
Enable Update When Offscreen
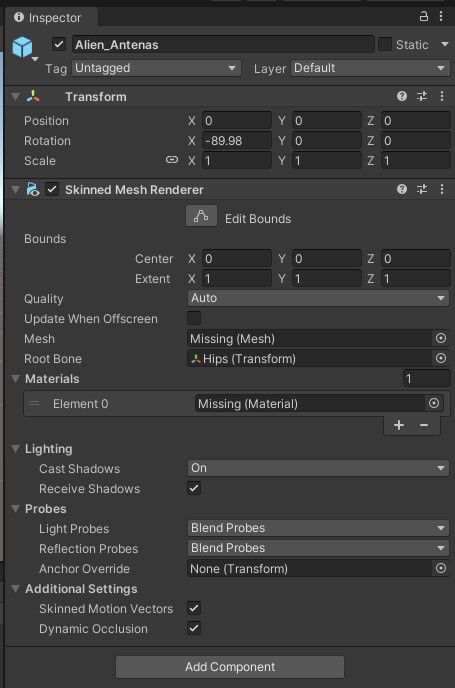193,318
